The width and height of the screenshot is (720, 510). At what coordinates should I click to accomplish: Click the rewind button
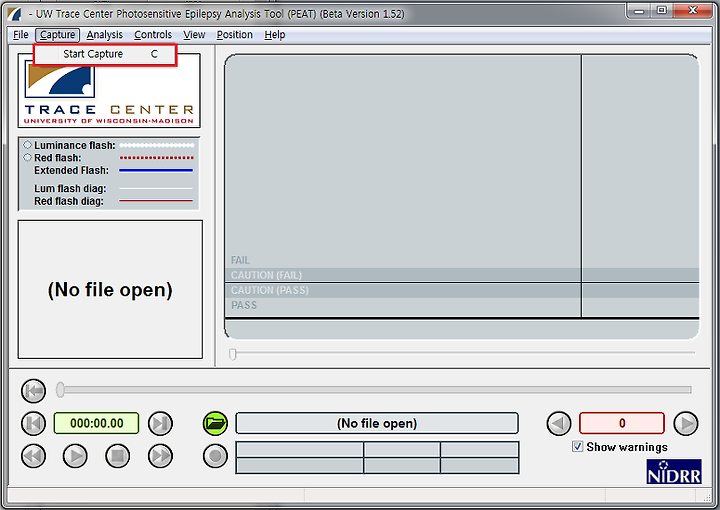tap(34, 456)
